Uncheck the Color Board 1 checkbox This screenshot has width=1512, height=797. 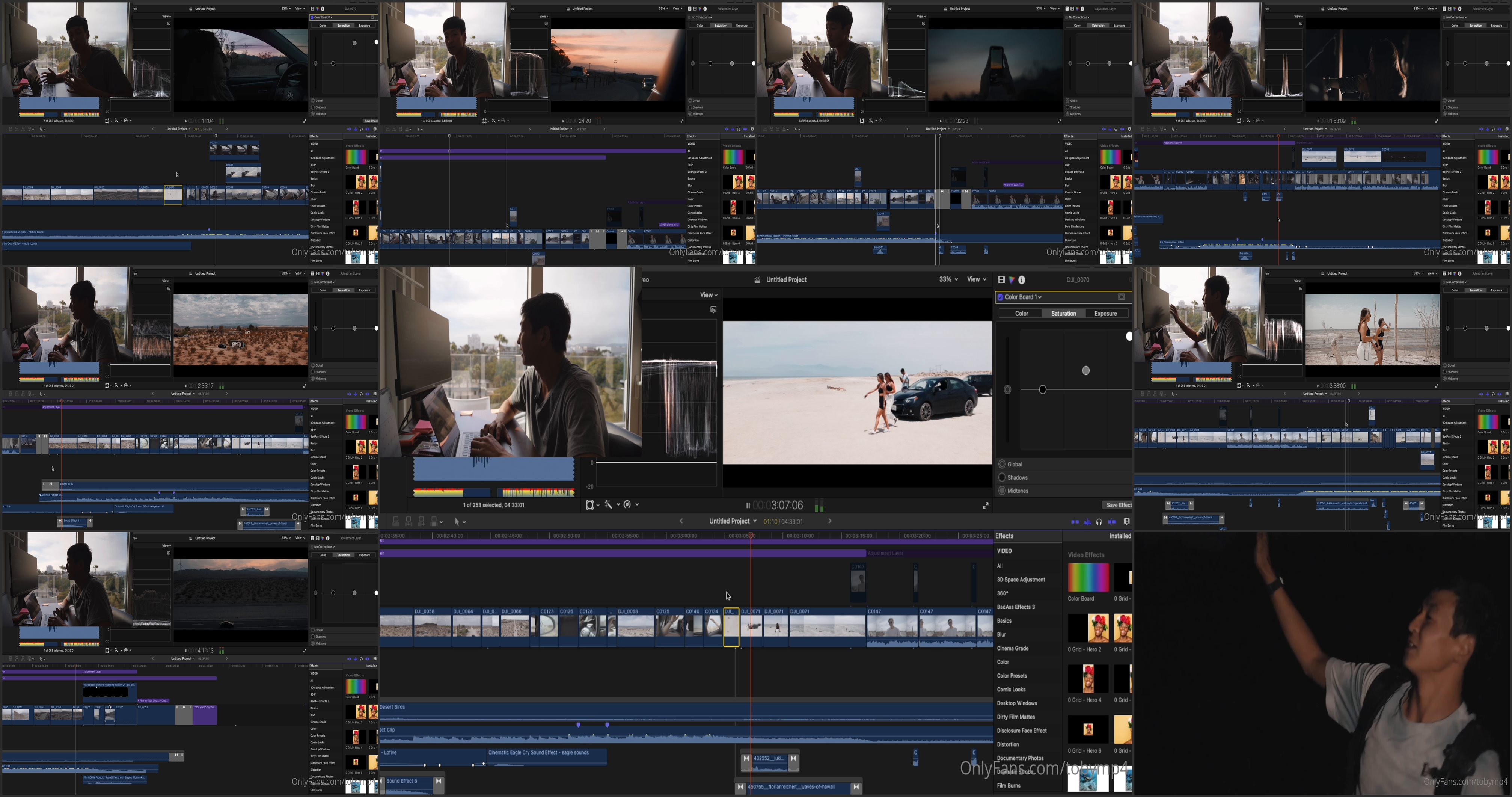1000,297
